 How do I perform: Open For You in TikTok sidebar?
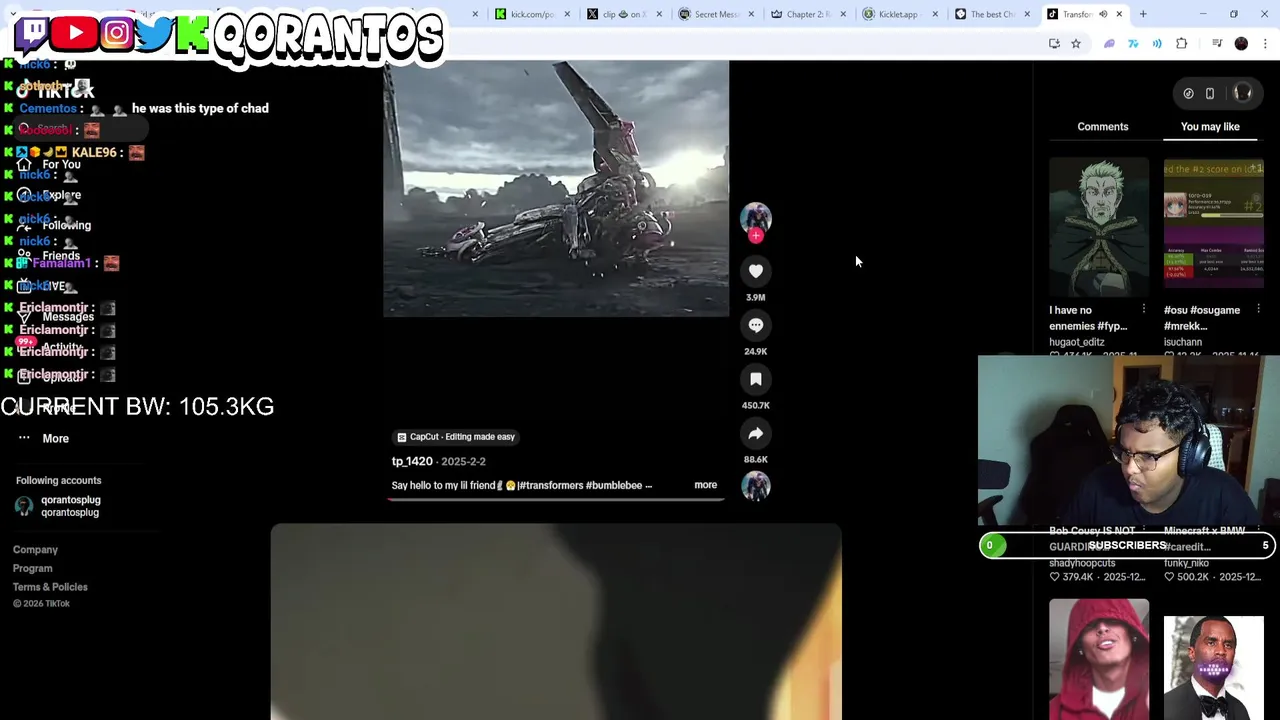coord(61,164)
